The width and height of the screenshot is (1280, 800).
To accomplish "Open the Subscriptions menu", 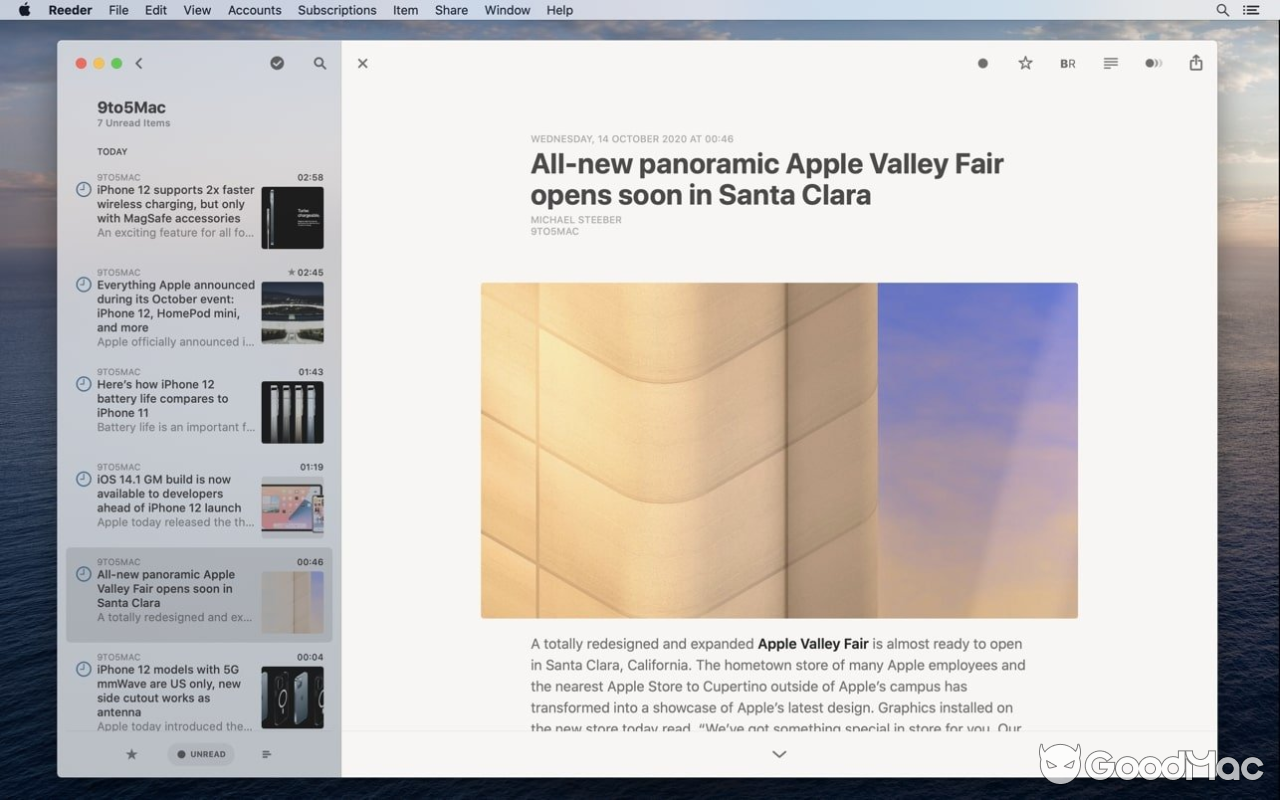I will point(336,10).
